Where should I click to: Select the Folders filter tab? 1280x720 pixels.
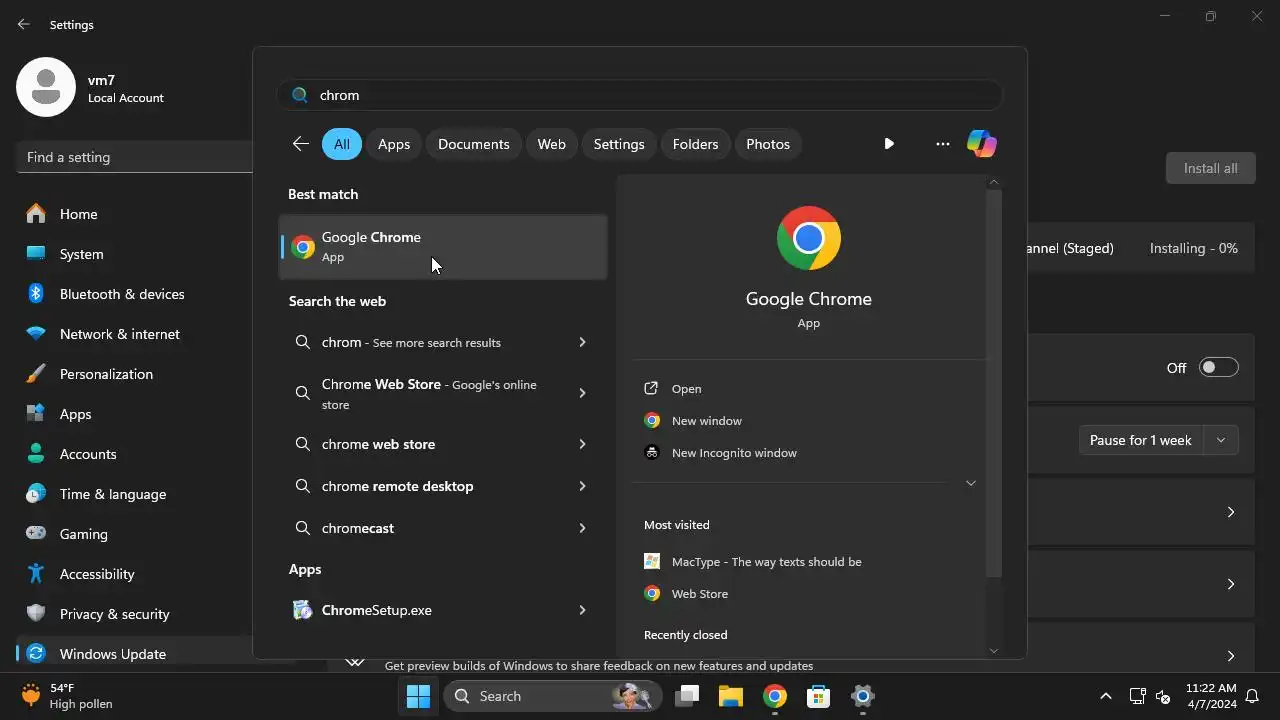coord(696,144)
